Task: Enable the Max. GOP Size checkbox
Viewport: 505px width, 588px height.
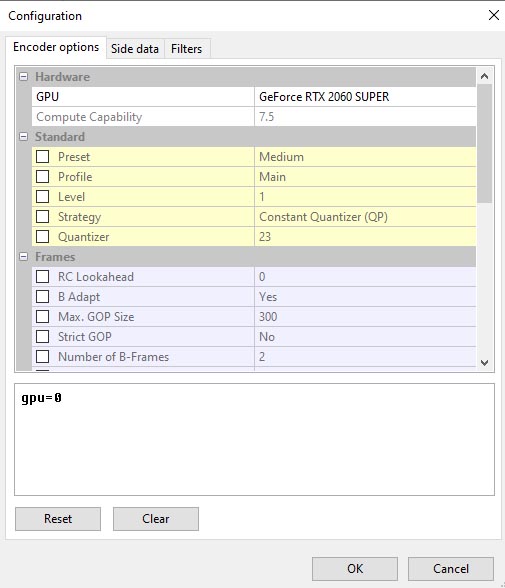Action: point(42,316)
